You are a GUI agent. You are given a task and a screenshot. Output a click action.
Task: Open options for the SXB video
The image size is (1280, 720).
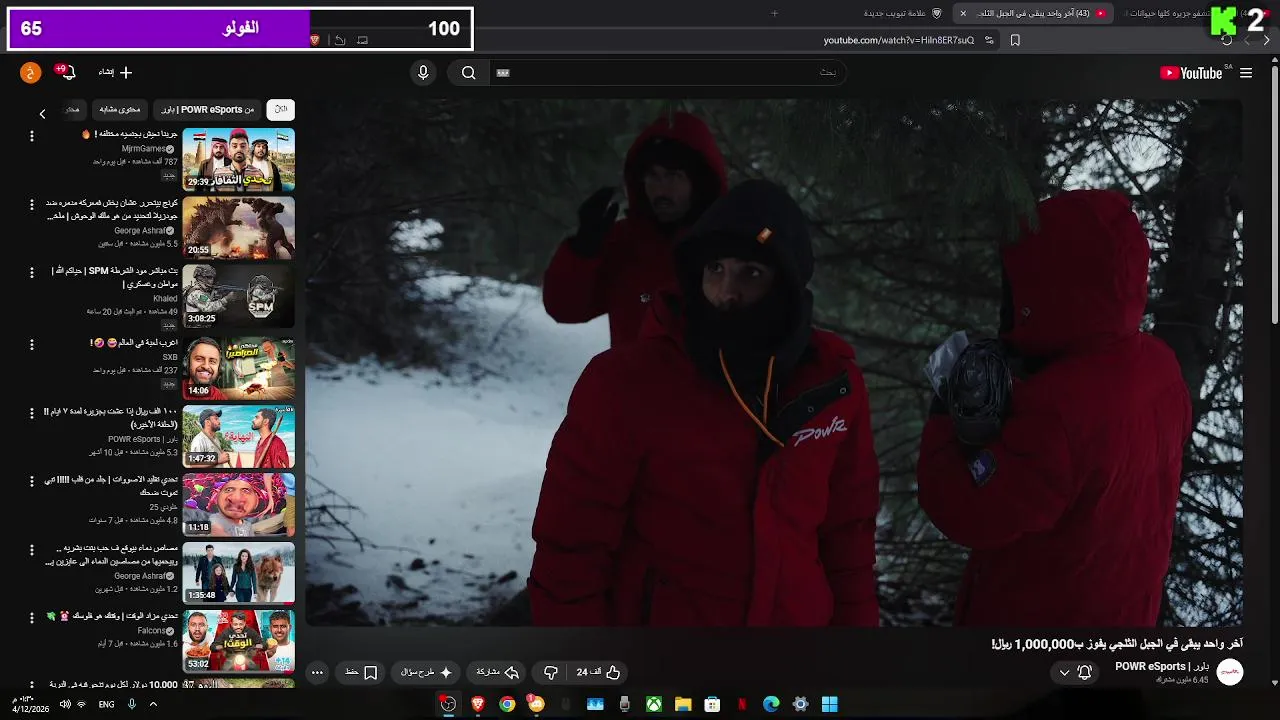[31, 344]
